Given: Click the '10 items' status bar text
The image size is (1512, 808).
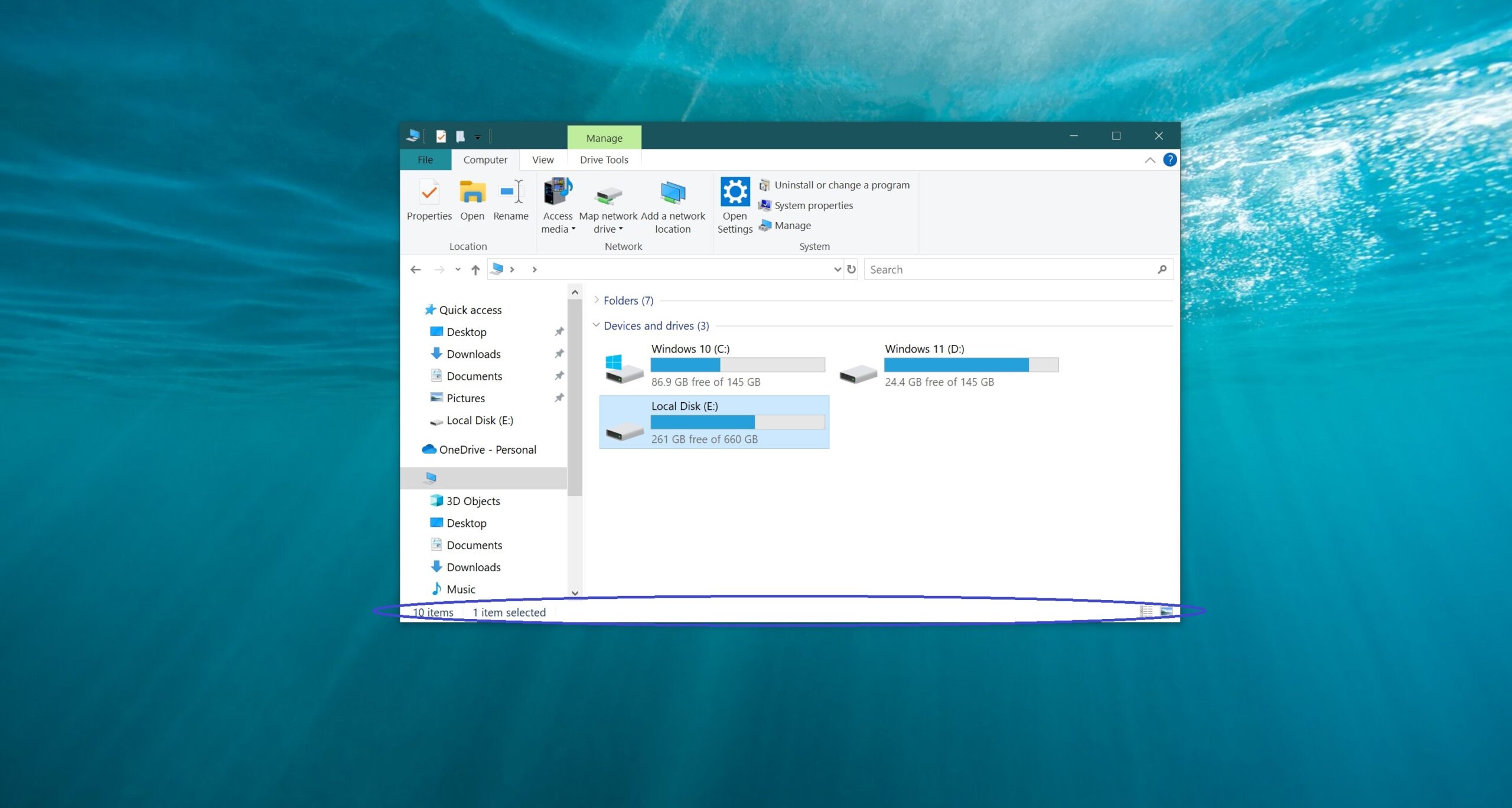Looking at the screenshot, I should (x=433, y=612).
